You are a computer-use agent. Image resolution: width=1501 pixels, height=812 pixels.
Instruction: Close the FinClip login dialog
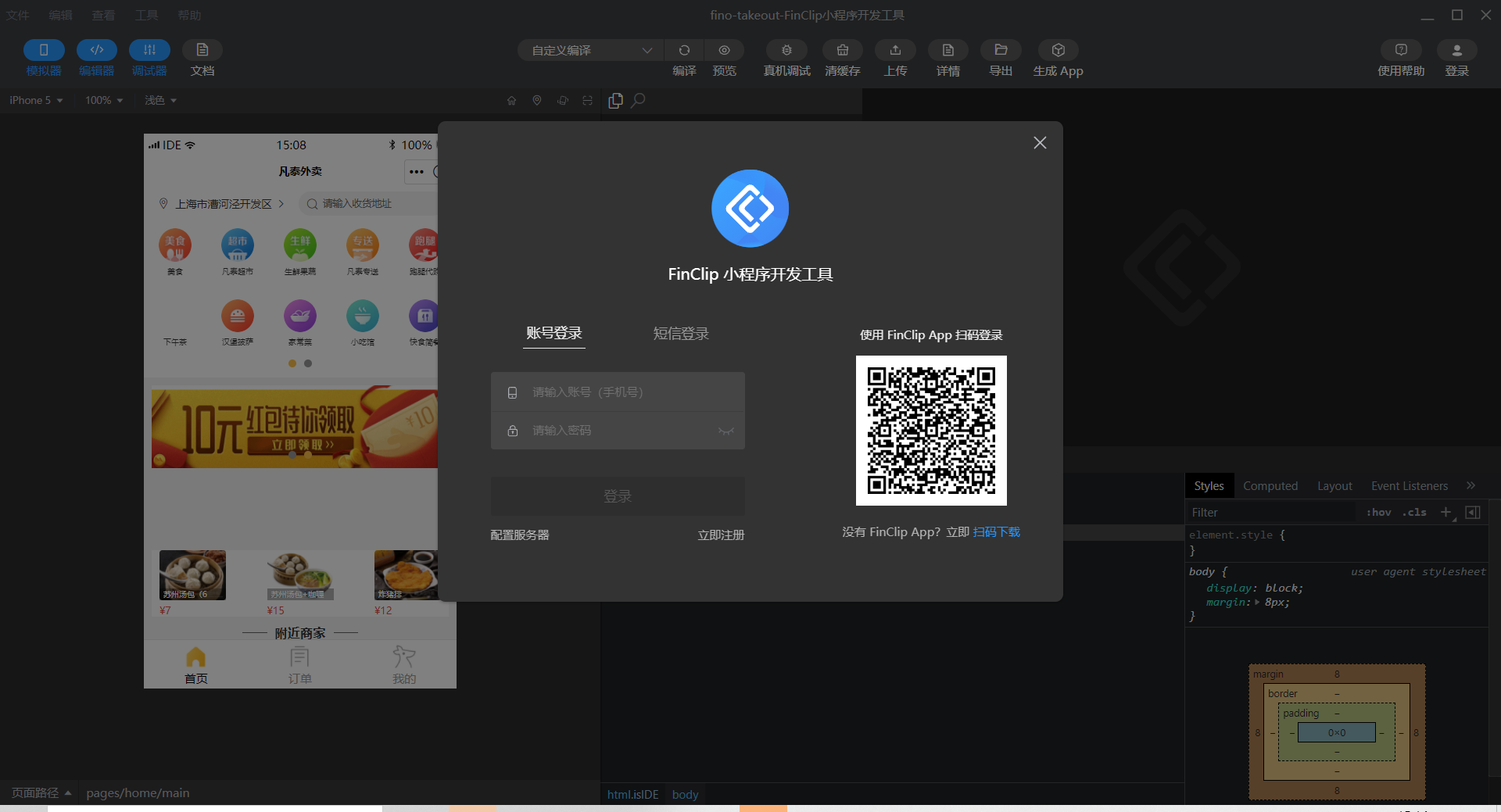click(x=1040, y=143)
